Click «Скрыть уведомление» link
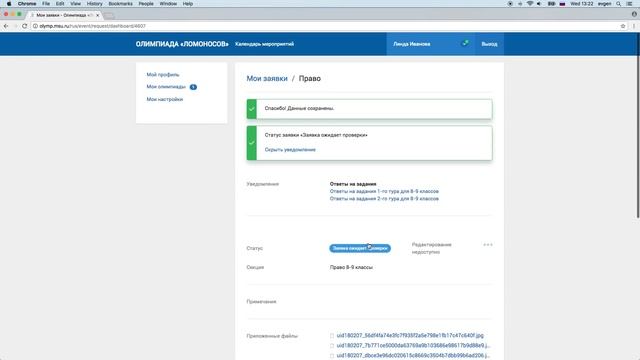The width and height of the screenshot is (640, 360). [290, 150]
